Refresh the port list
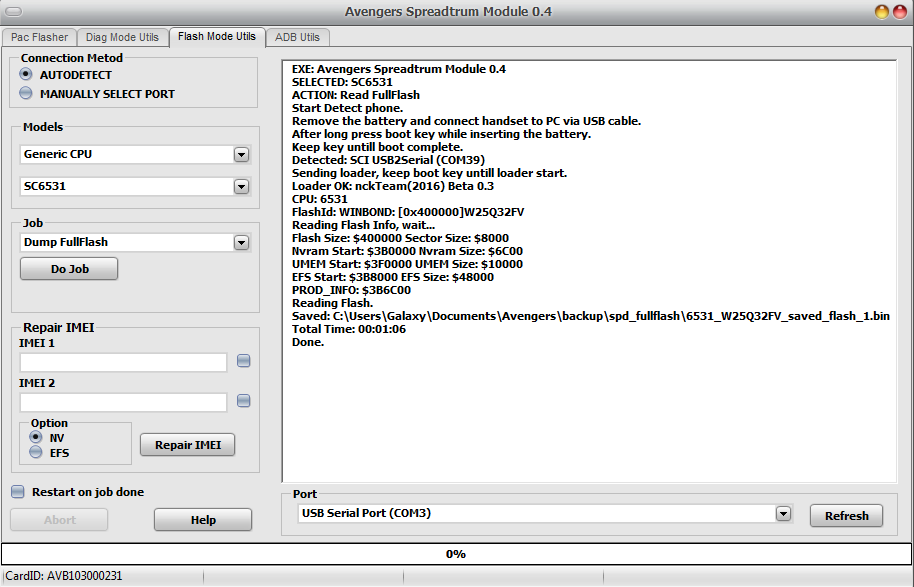 pyautogui.click(x=846, y=516)
